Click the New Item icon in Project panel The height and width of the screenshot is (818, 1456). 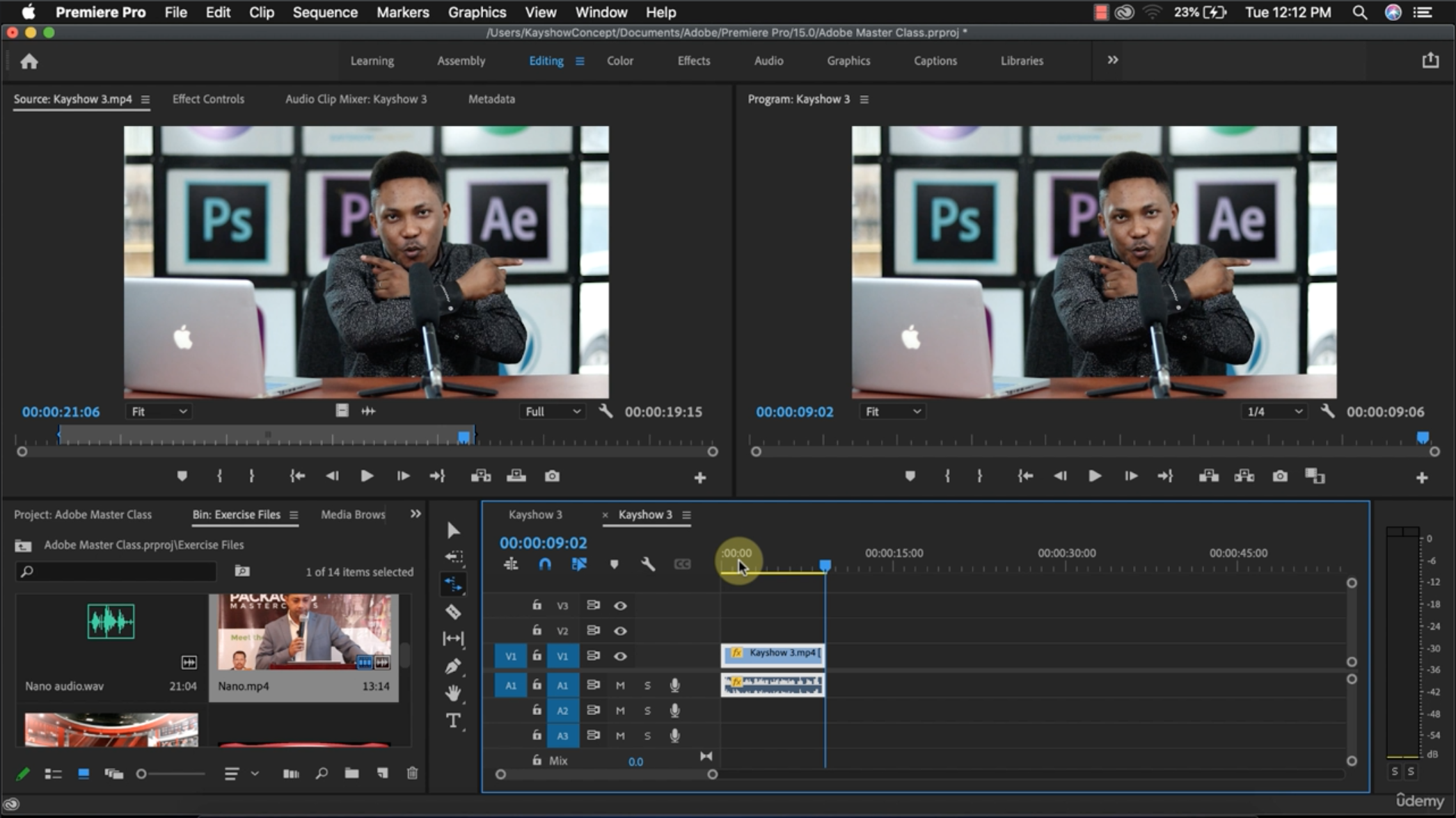click(x=382, y=773)
